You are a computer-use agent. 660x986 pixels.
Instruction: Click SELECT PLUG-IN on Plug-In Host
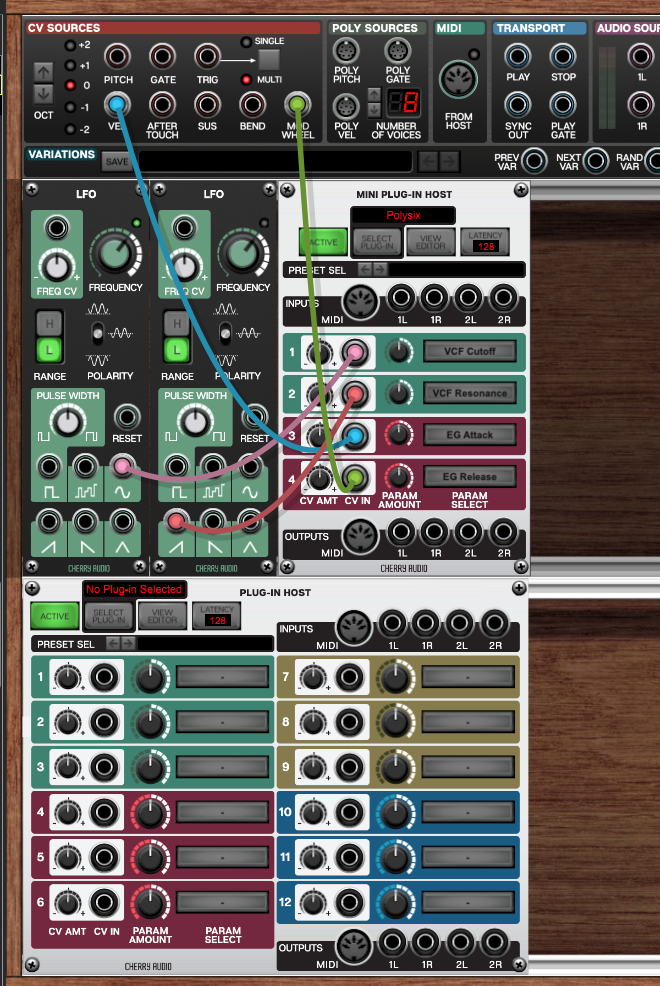[x=108, y=616]
